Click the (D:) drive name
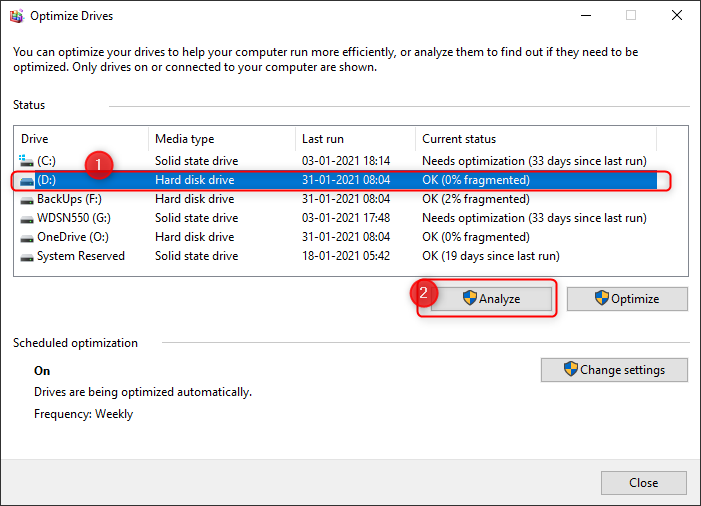This screenshot has width=701, height=506. (x=46, y=180)
